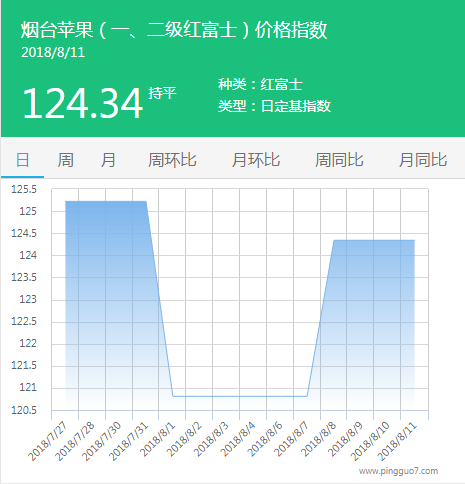Image resolution: width=465 pixels, height=484 pixels.
Task: Switch to the 周 weekly tab
Action: [65, 160]
